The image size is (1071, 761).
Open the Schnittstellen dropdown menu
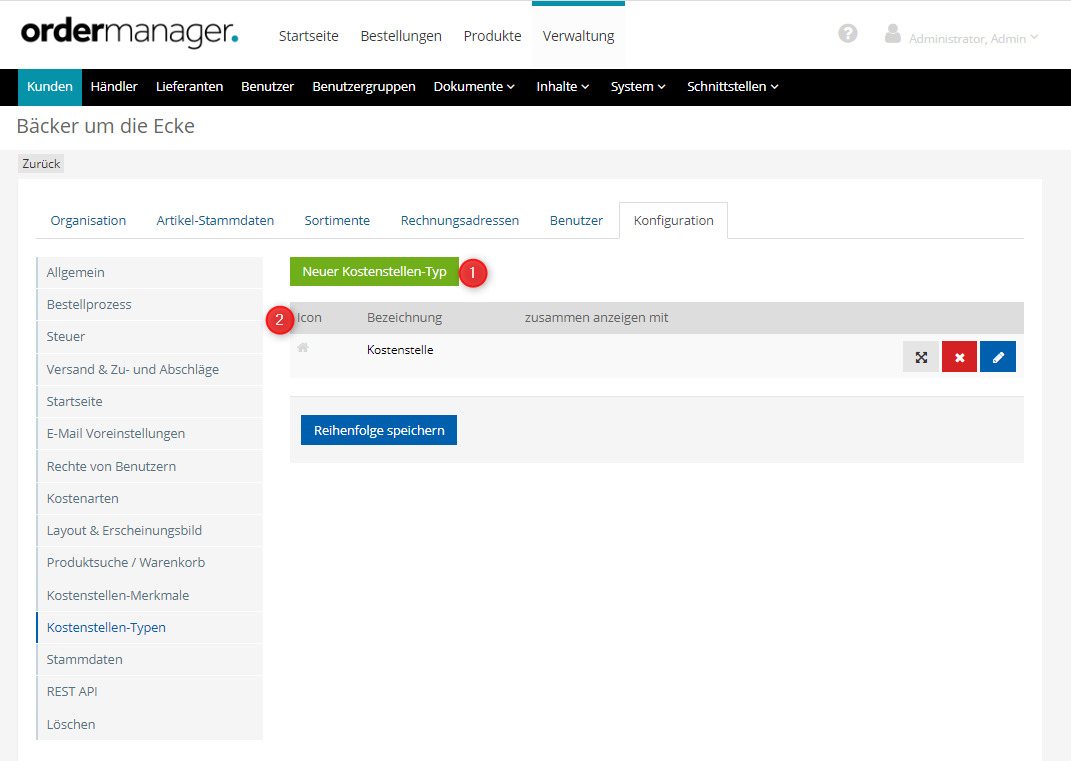click(x=732, y=87)
